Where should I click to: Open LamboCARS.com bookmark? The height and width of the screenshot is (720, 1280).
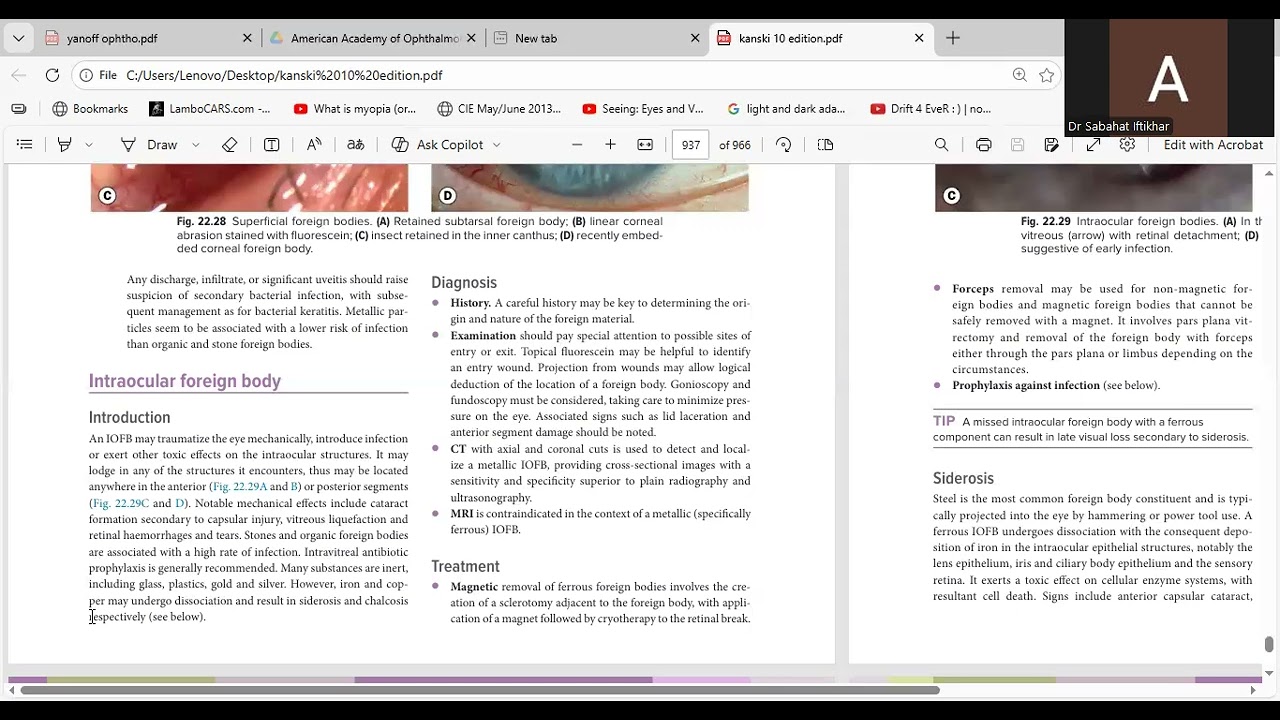coord(210,109)
